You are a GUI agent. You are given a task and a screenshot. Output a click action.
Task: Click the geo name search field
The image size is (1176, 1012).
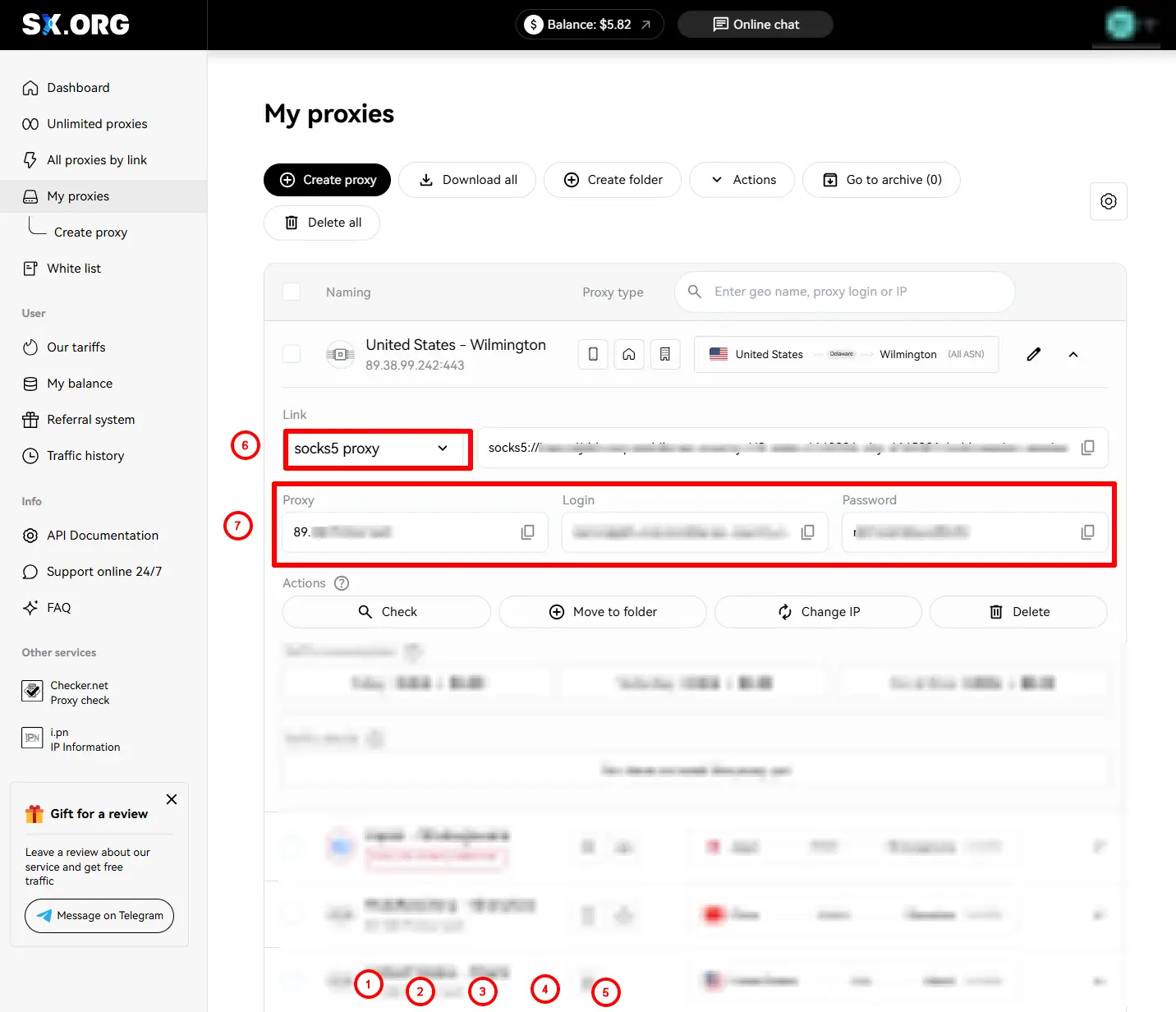click(x=844, y=292)
